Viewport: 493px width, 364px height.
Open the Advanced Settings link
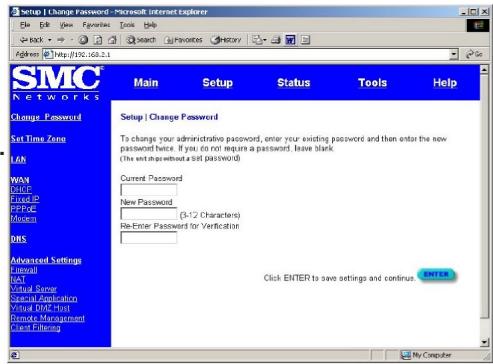coord(46,260)
